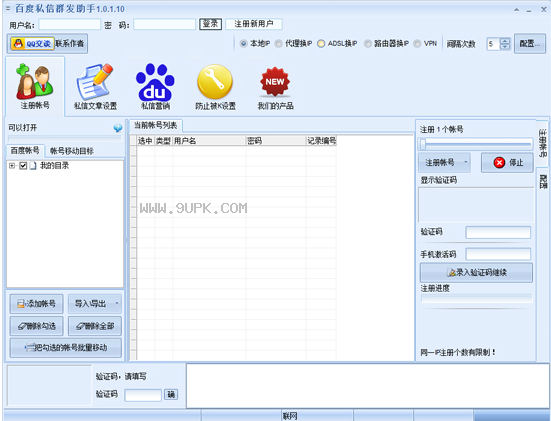The width and height of the screenshot is (551, 421).
Task: Select the 当前帐号列表 tab
Action: (x=155, y=125)
